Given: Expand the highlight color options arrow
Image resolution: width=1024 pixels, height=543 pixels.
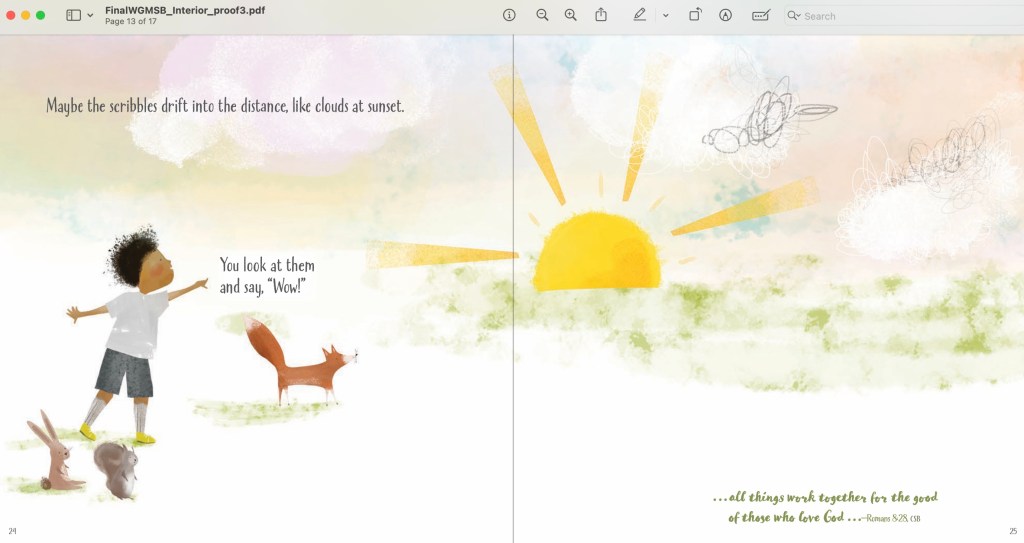Looking at the screenshot, I should tap(665, 16).
